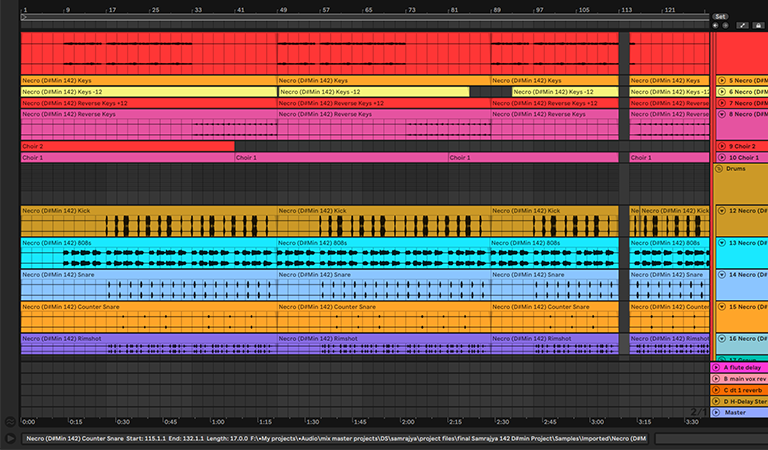
Task: Jump to the next locator arrow
Action: [x=726, y=26]
